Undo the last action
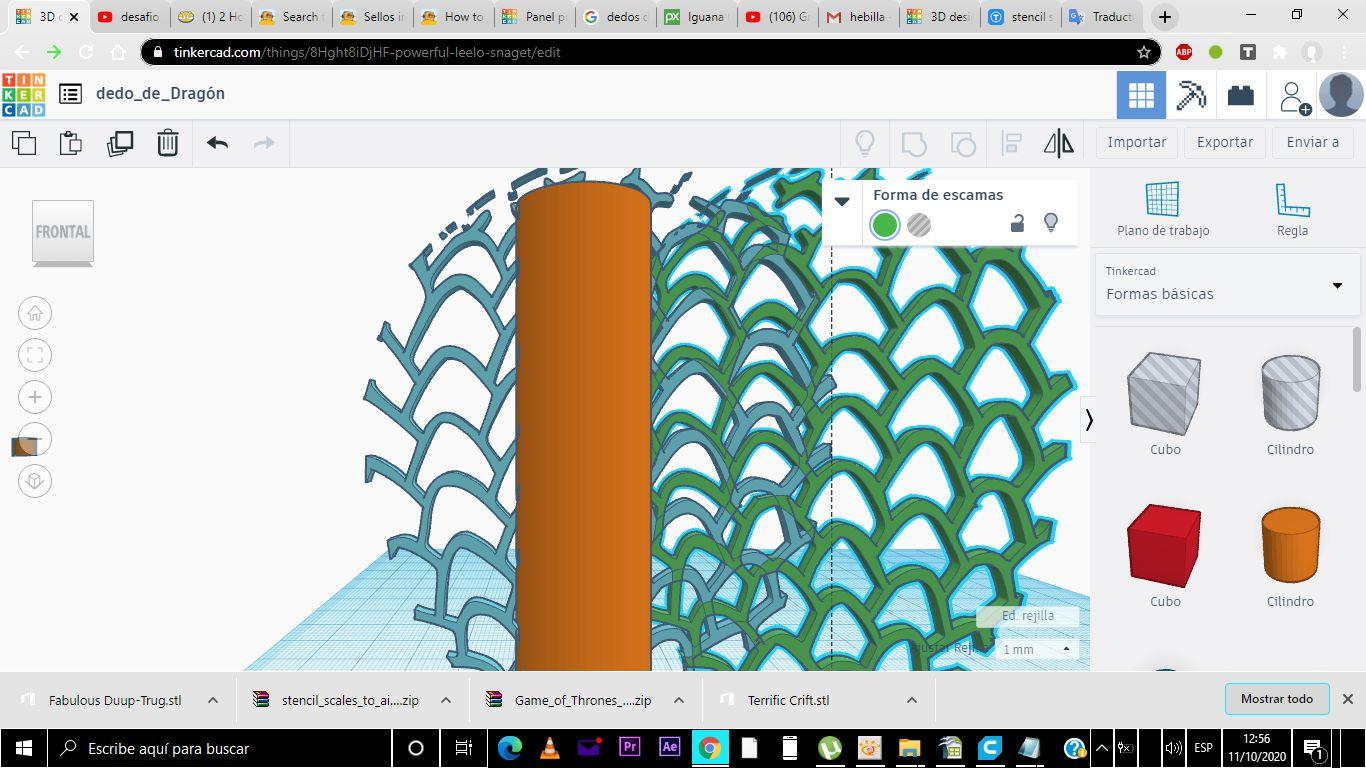This screenshot has width=1366, height=768. pos(217,143)
